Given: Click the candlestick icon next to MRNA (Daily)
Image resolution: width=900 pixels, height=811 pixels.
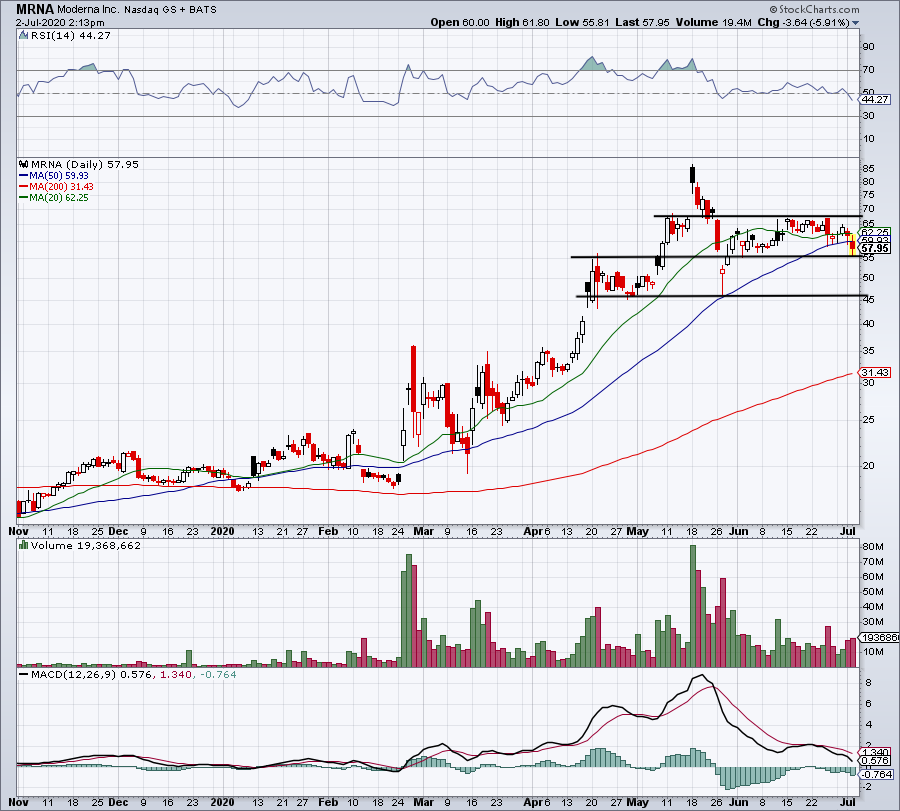Looking at the screenshot, I should (24, 164).
